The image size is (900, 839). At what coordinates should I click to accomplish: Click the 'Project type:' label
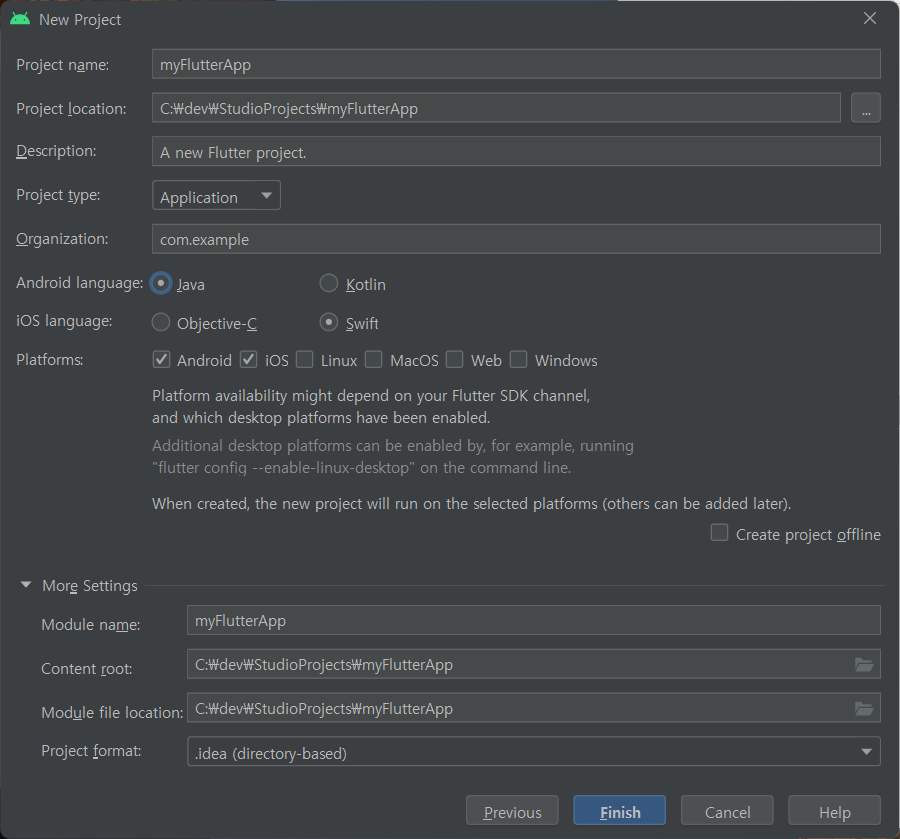tap(58, 195)
